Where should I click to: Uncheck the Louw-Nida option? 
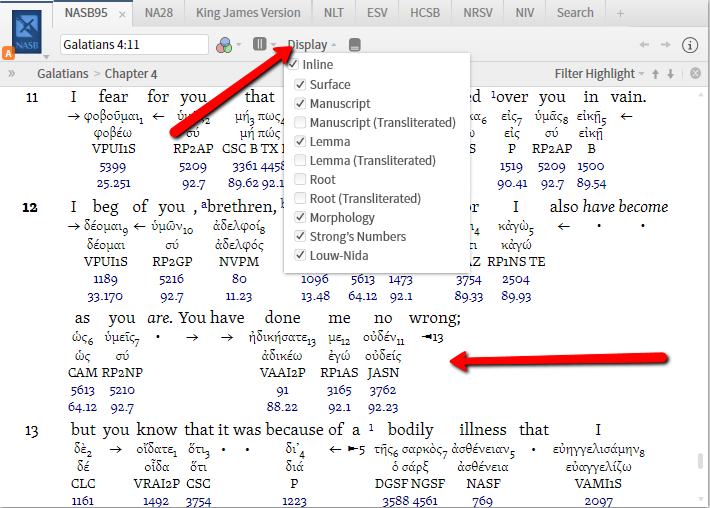(x=300, y=255)
